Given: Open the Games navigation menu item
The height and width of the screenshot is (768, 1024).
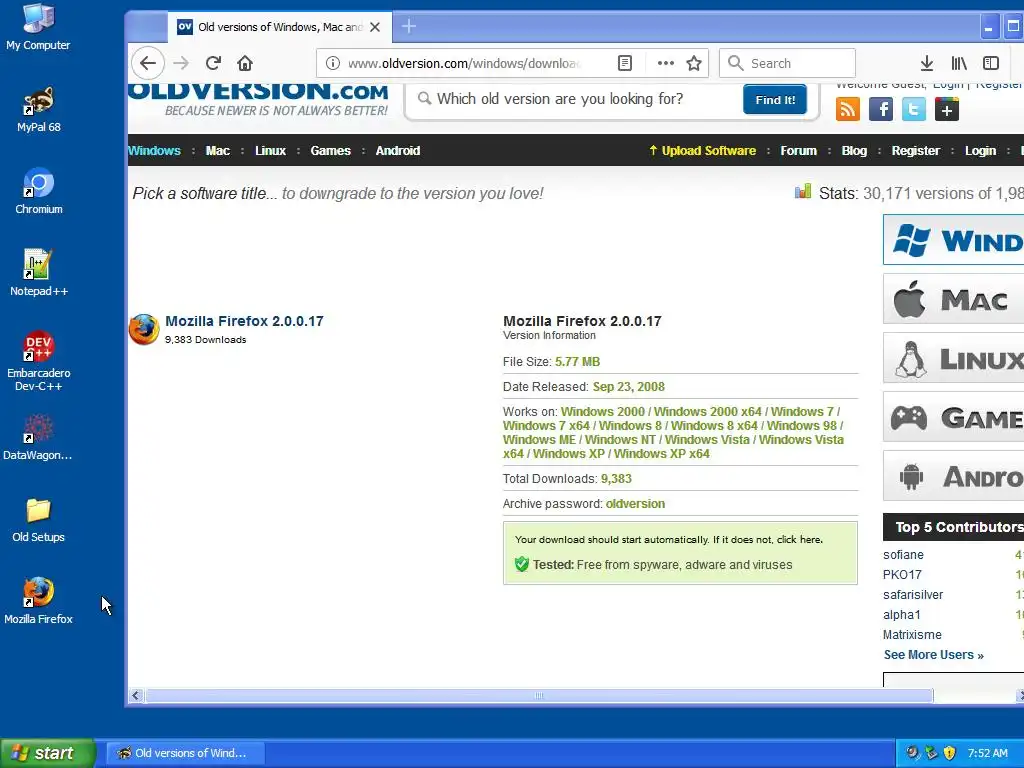Looking at the screenshot, I should tap(330, 151).
